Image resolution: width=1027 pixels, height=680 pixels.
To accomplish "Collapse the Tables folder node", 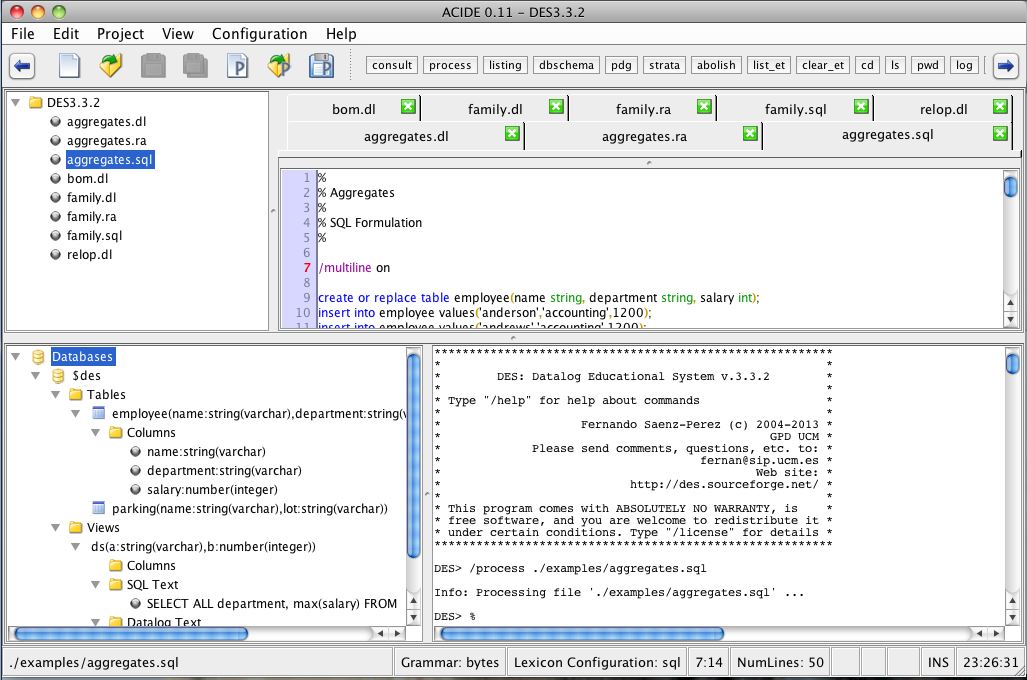I will (x=56, y=394).
